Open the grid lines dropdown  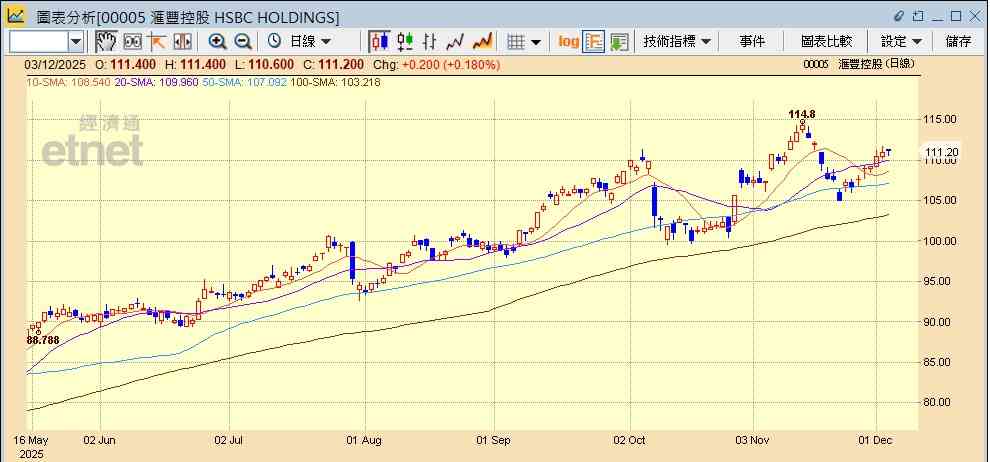click(524, 41)
